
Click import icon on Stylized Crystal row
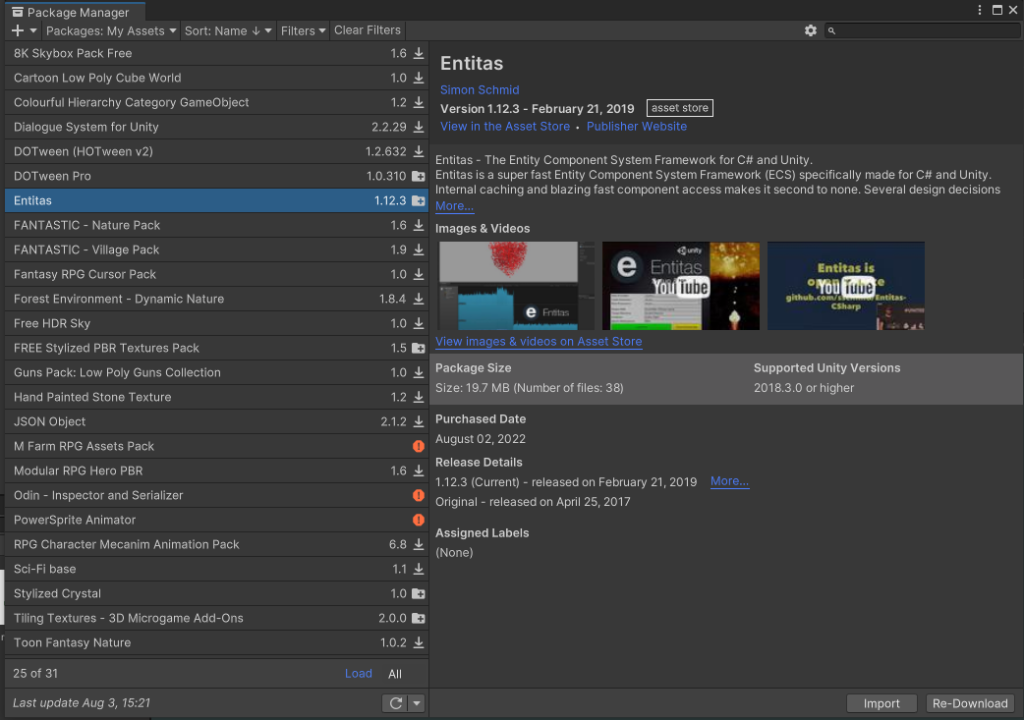coord(419,594)
